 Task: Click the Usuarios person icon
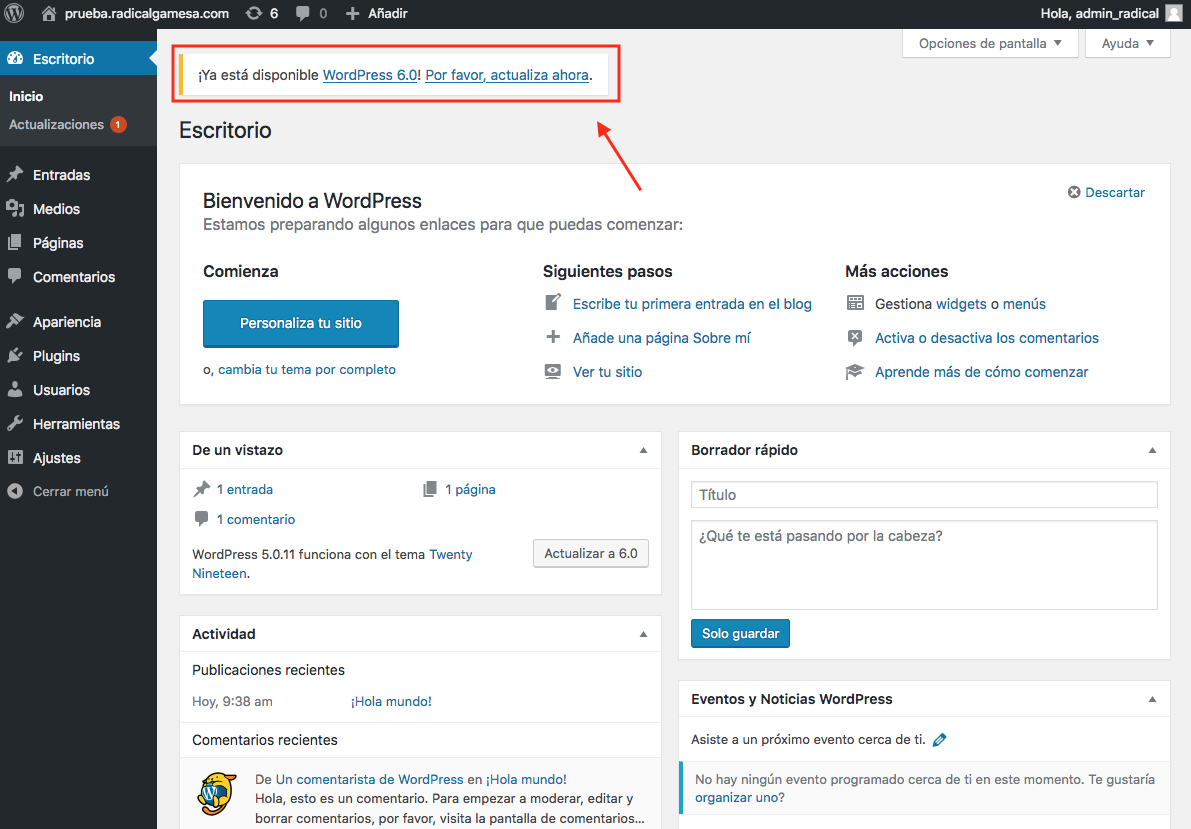tap(14, 389)
